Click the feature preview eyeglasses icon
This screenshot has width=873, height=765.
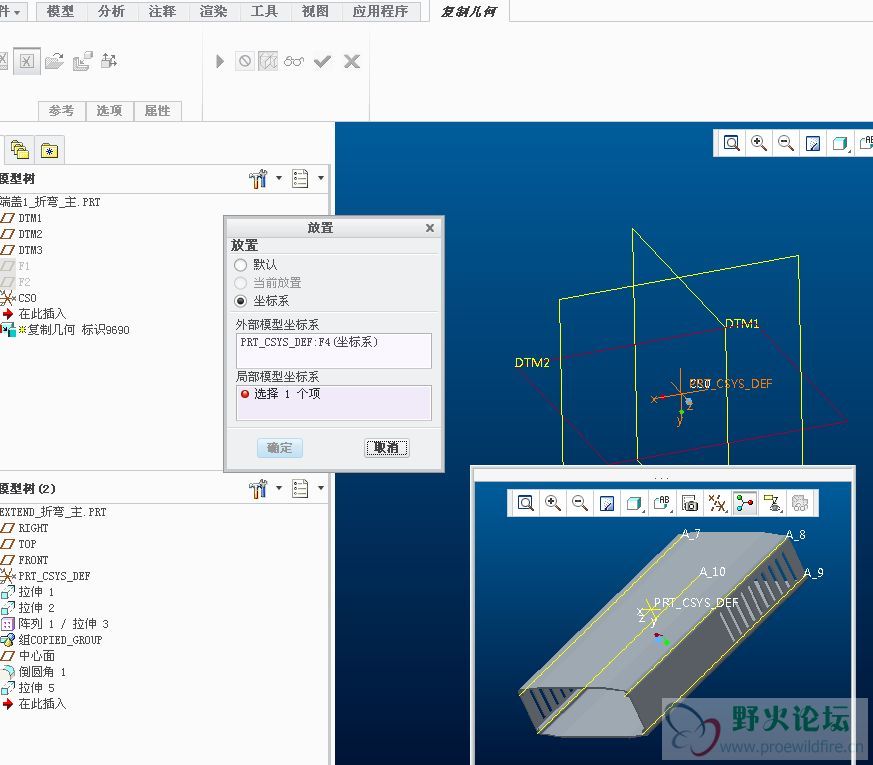point(295,60)
